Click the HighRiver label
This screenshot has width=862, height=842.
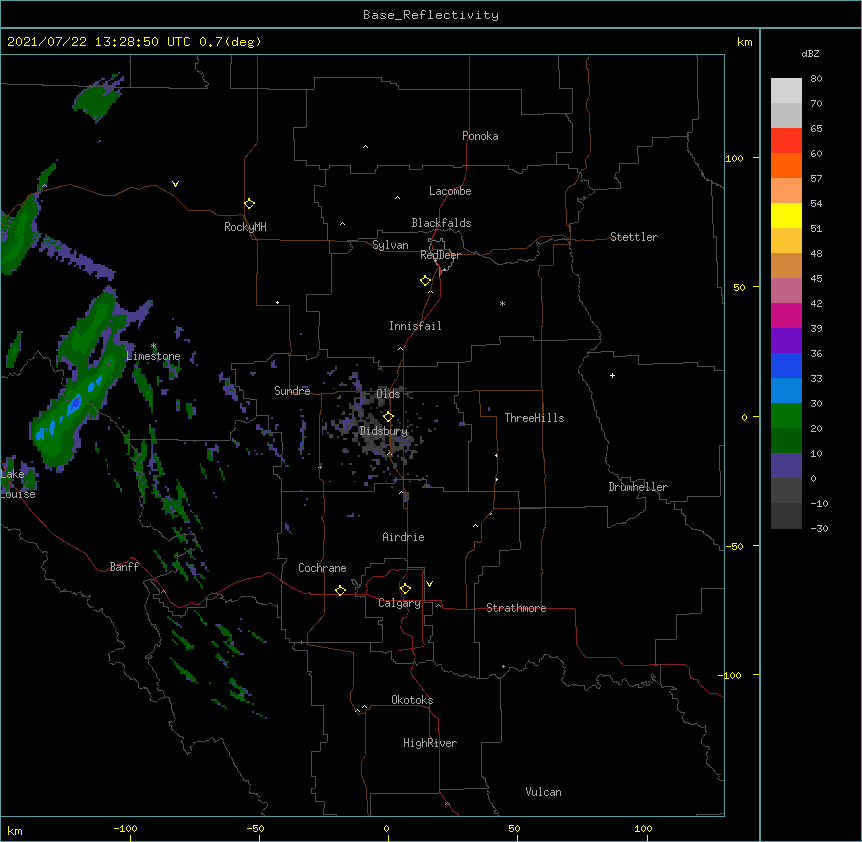430,743
